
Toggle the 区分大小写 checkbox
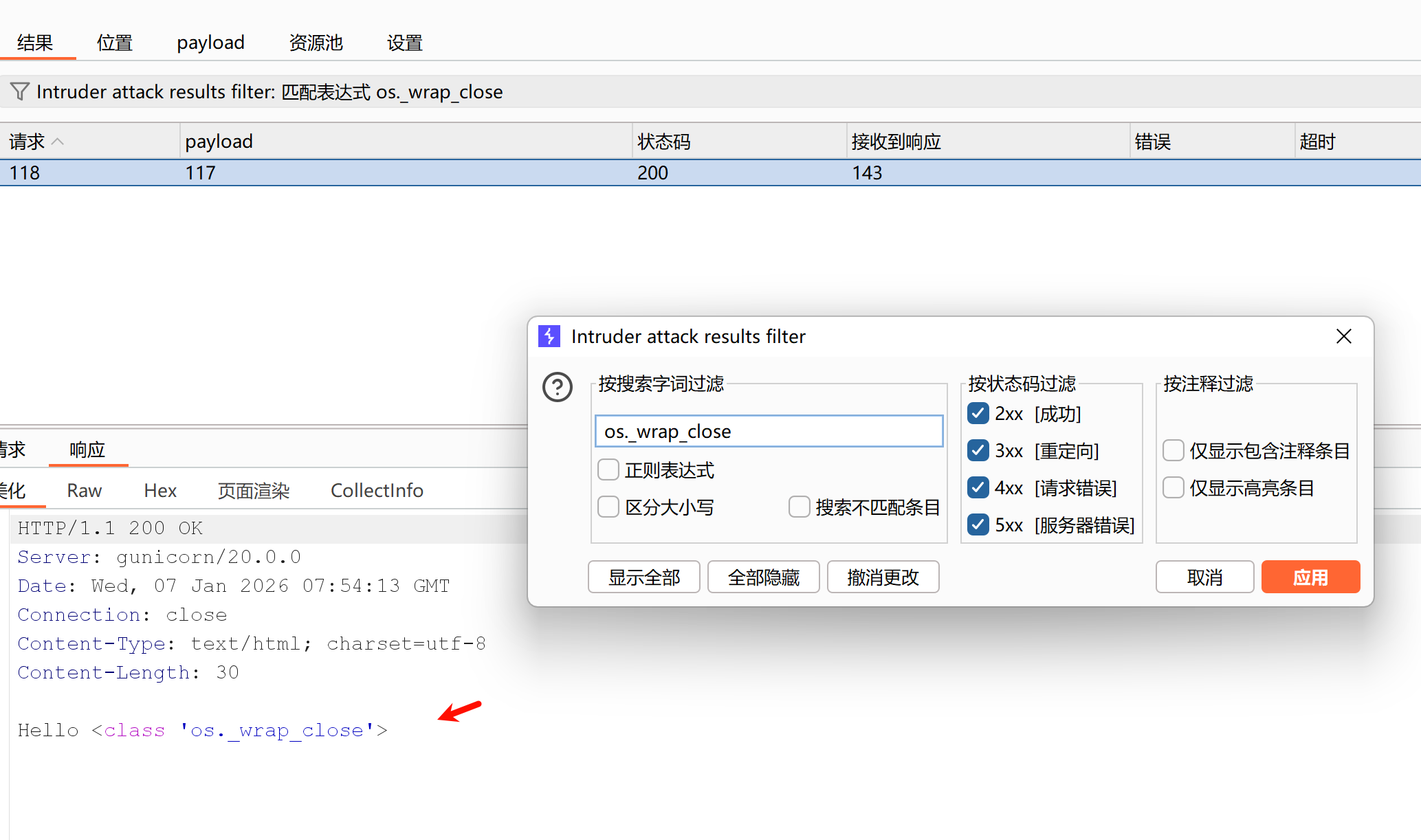[608, 507]
